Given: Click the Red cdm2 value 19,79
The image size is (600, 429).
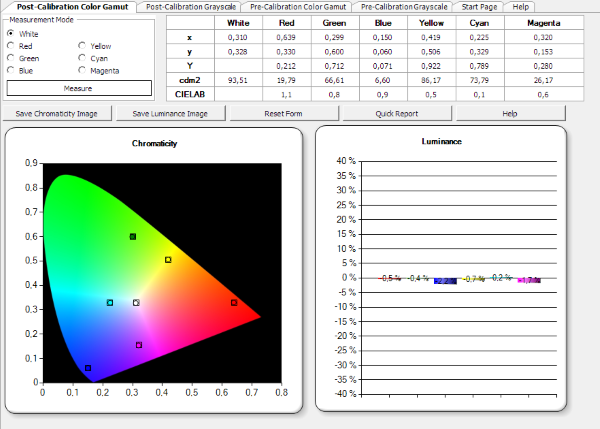Looking at the screenshot, I should pyautogui.click(x=286, y=80).
